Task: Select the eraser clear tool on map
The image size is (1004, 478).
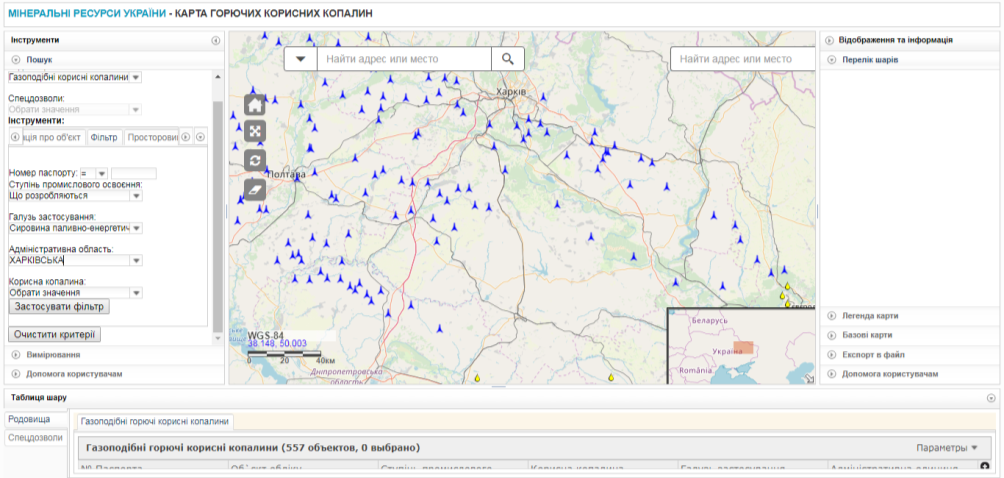Action: (x=254, y=188)
